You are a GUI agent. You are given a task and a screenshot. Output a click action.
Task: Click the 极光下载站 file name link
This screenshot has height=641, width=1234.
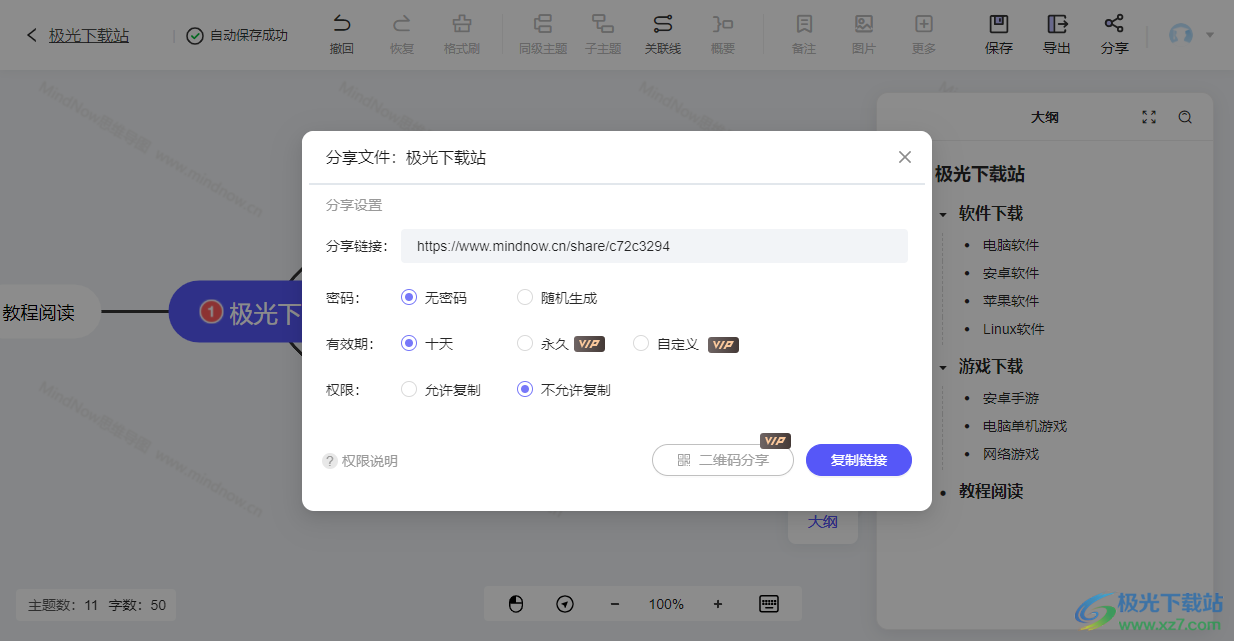pos(89,35)
